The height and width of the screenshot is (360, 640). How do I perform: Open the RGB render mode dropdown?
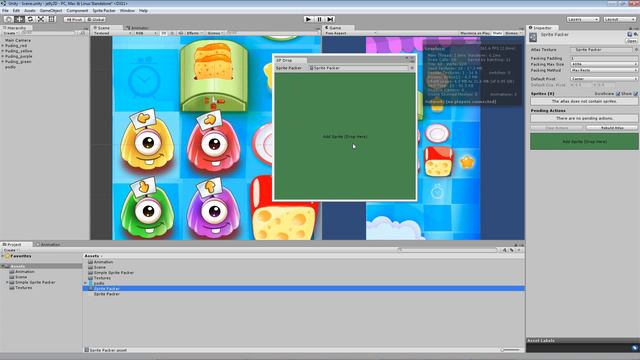(146, 33)
